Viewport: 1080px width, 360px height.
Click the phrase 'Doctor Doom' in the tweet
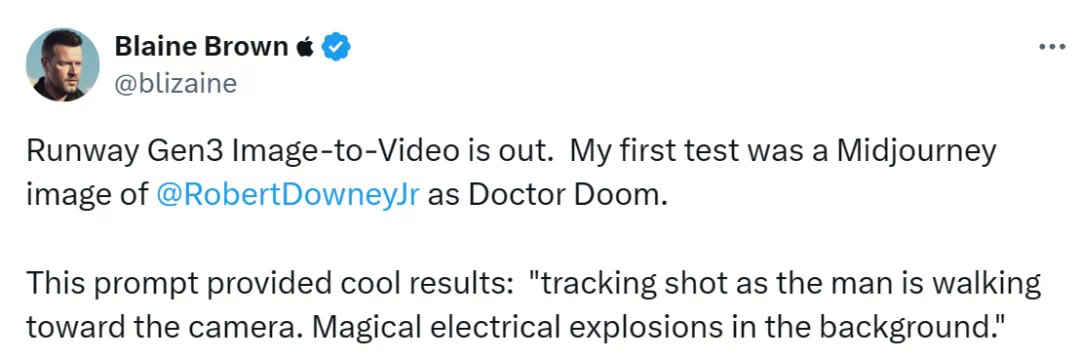[565, 195]
